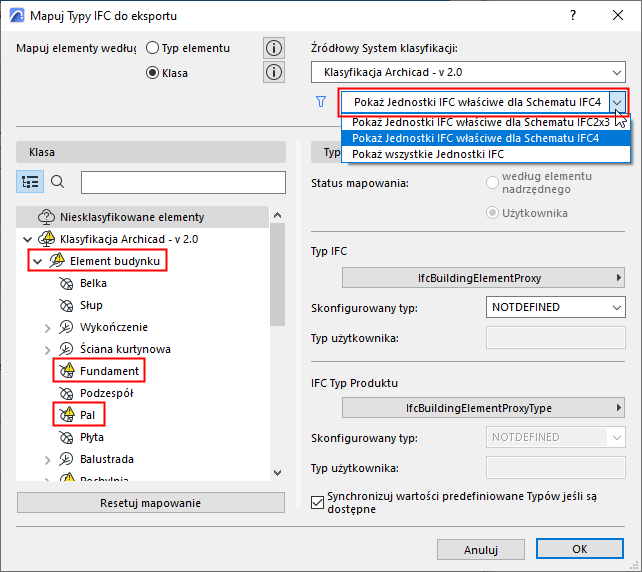Screen dimensions: 642x572
Task: Click the class search input field
Action: click(x=183, y=182)
